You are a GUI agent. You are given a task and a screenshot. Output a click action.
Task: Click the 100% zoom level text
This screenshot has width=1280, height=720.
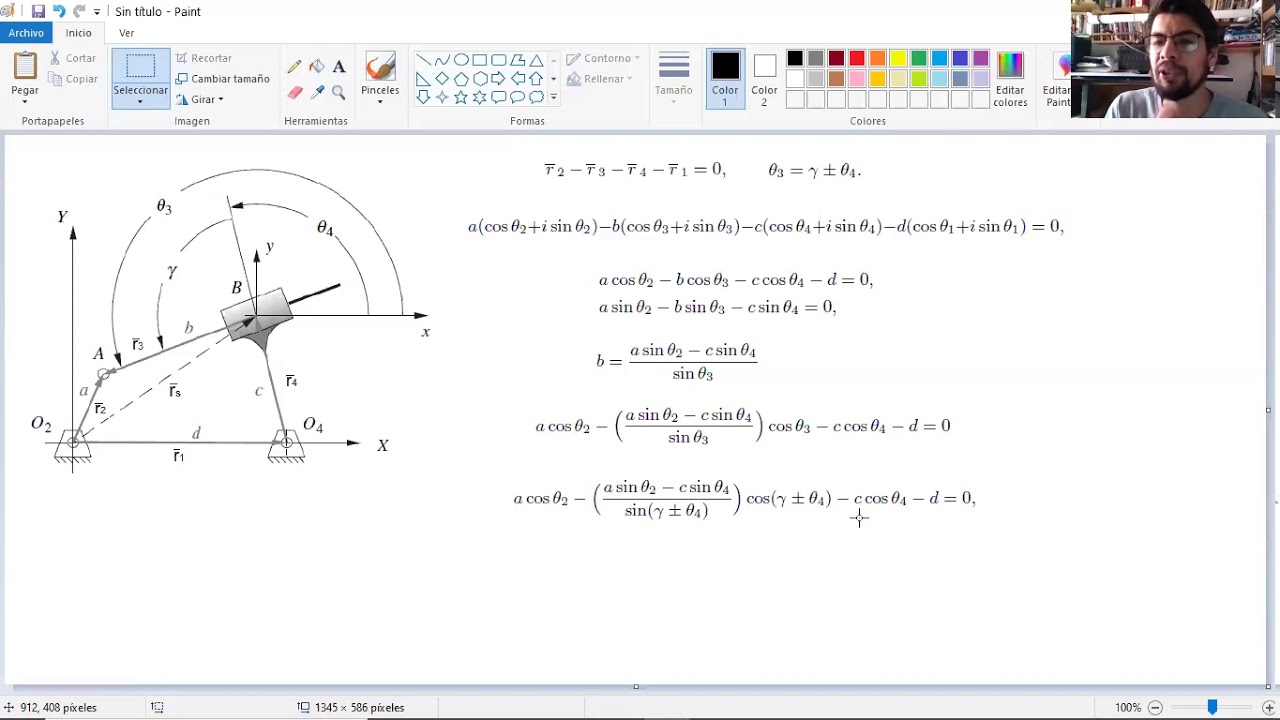tap(1128, 708)
